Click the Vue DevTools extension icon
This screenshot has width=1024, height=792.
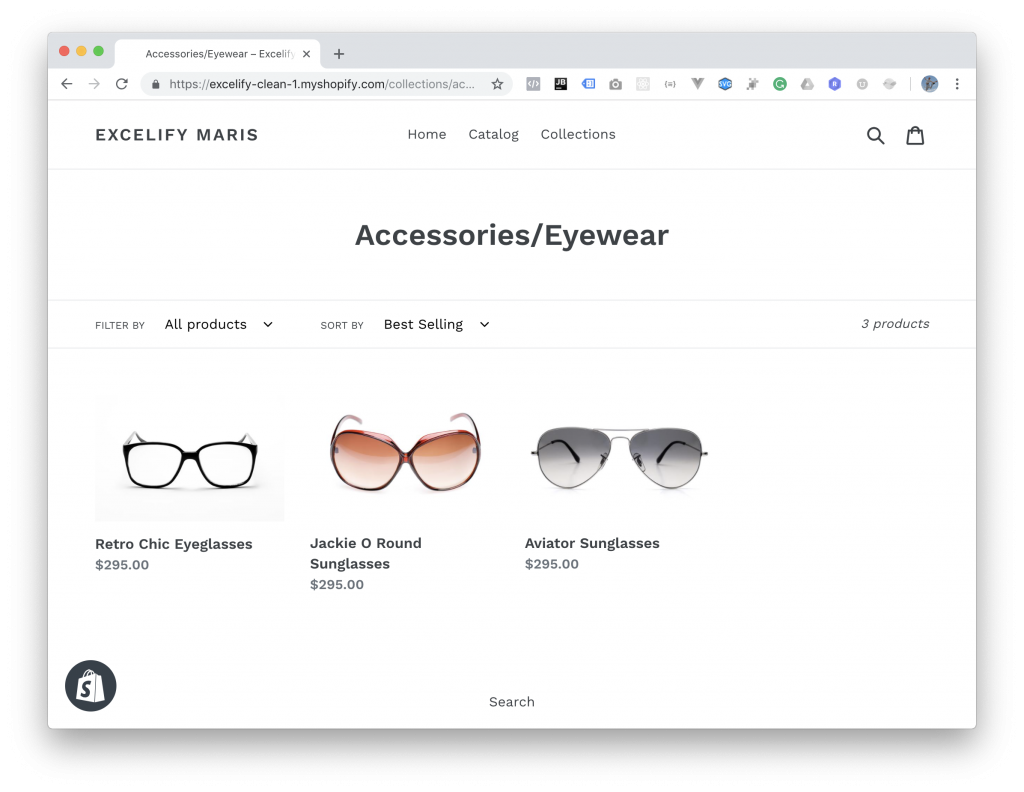click(697, 84)
